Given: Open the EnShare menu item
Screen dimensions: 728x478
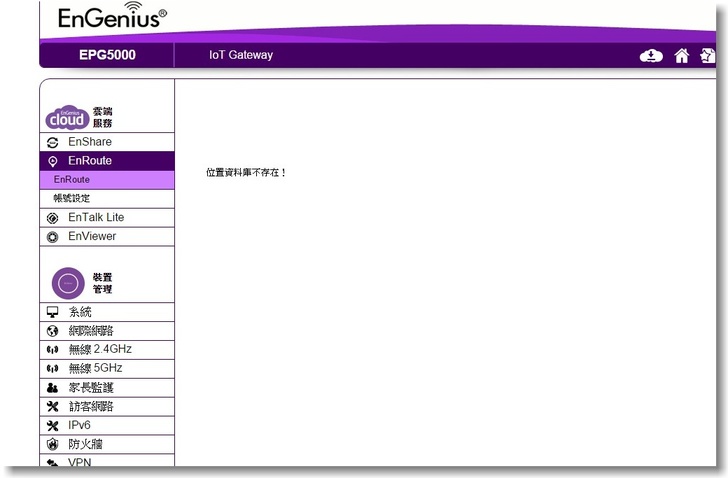Looking at the screenshot, I should [107, 142].
